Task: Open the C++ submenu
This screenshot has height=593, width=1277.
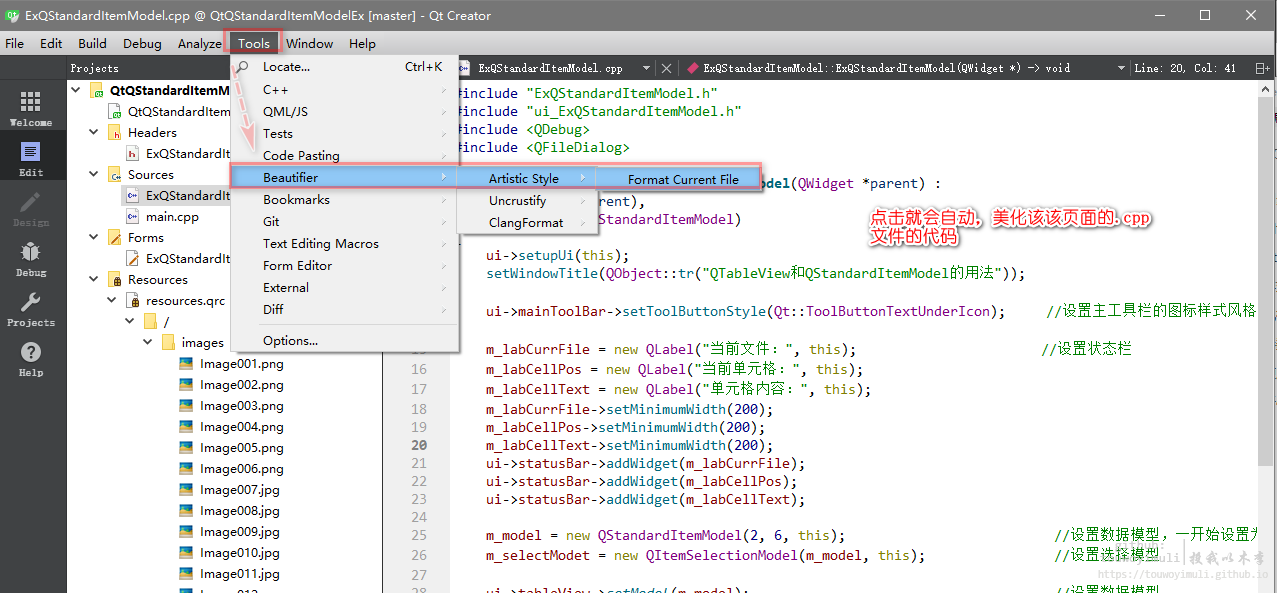Action: (344, 89)
